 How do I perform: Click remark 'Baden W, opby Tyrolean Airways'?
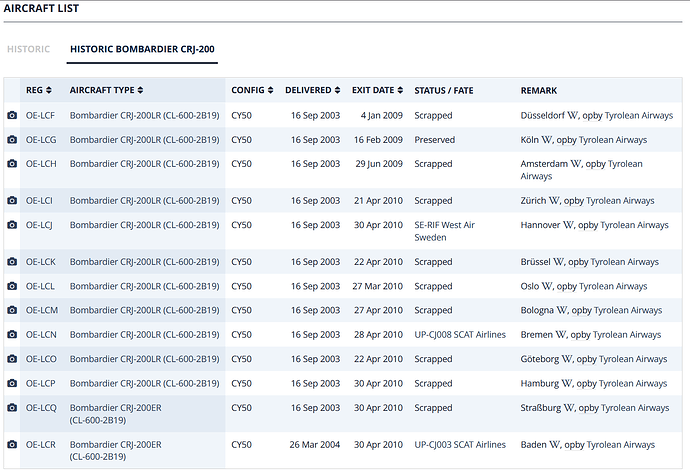[x=588, y=444]
